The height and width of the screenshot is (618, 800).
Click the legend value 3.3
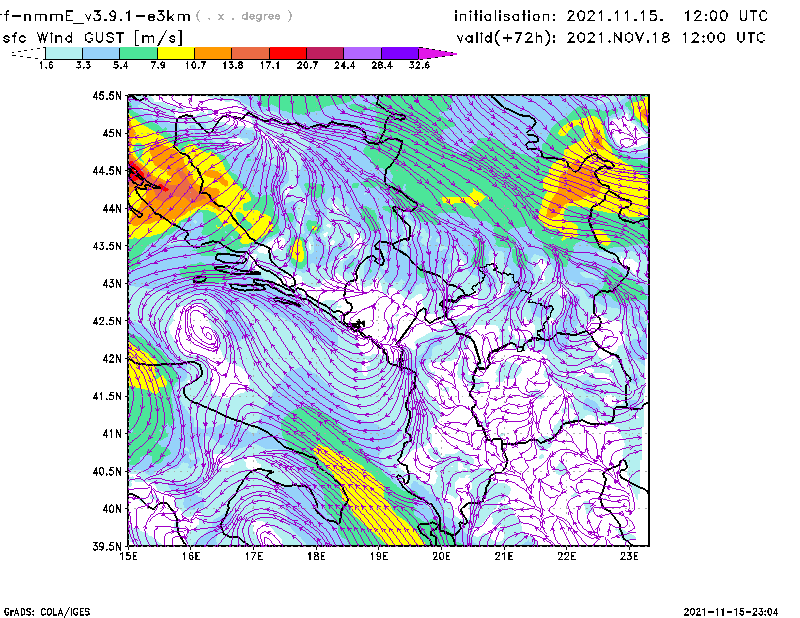[83, 65]
